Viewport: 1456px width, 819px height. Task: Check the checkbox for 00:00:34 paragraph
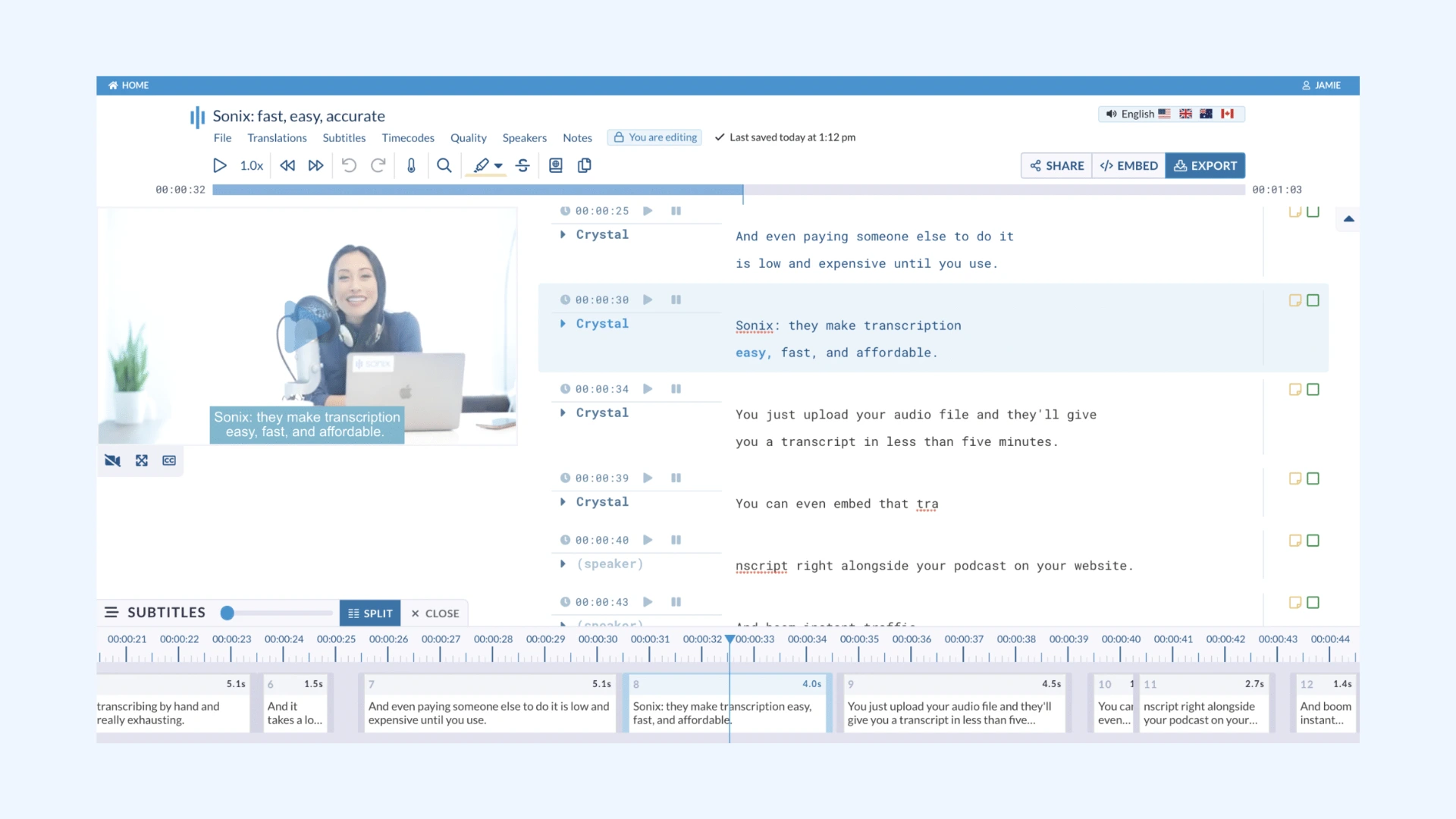1313,390
